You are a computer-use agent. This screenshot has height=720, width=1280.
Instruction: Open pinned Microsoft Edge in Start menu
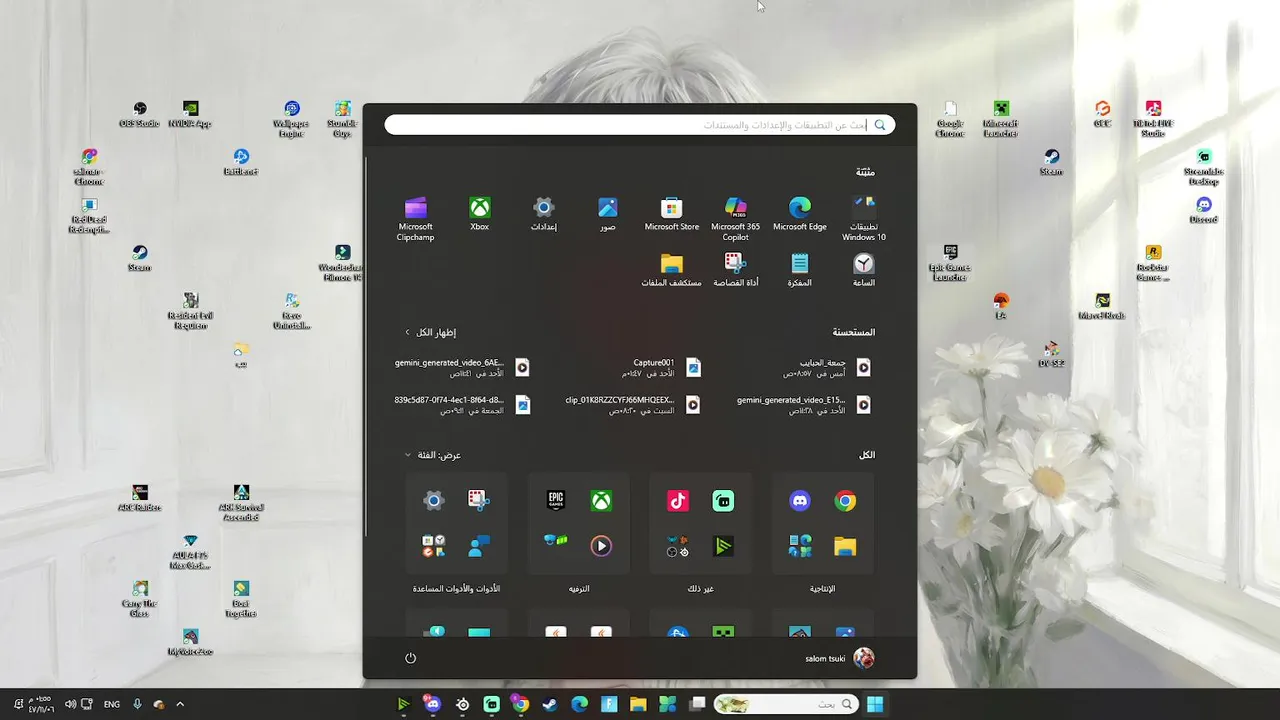(799, 214)
